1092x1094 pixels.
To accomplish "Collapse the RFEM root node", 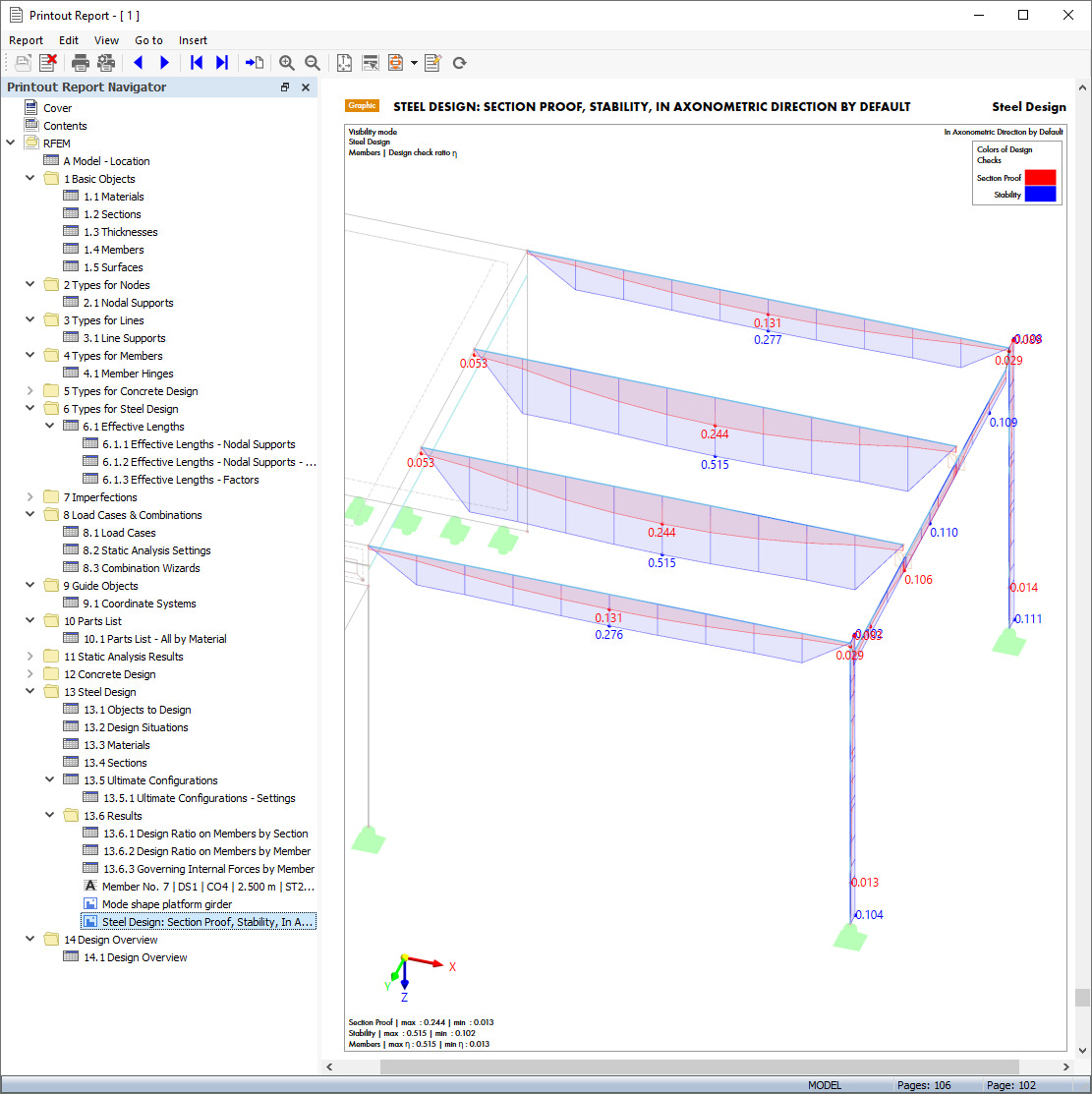I will click(x=11, y=143).
